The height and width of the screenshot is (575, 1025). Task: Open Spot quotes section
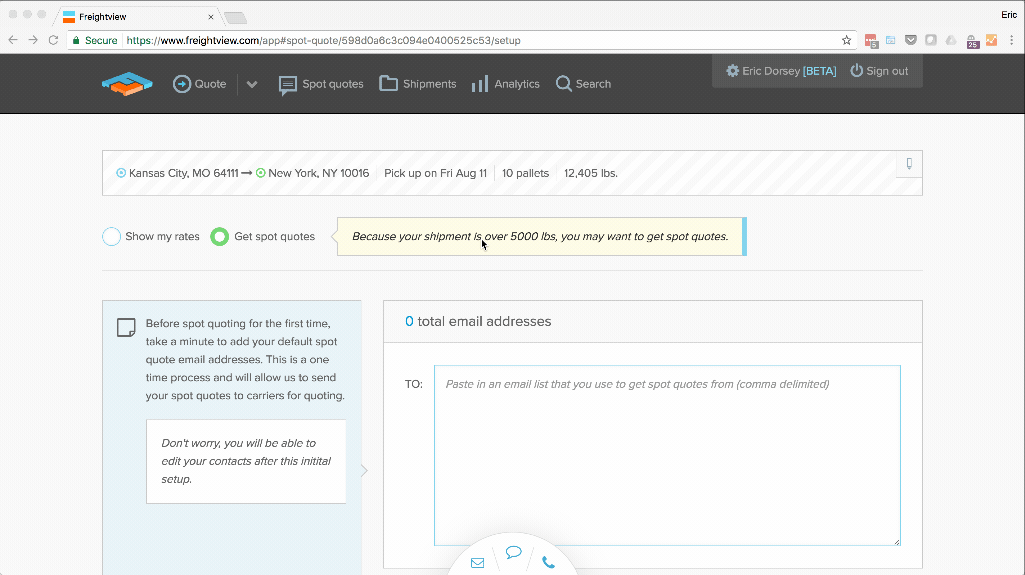click(321, 84)
